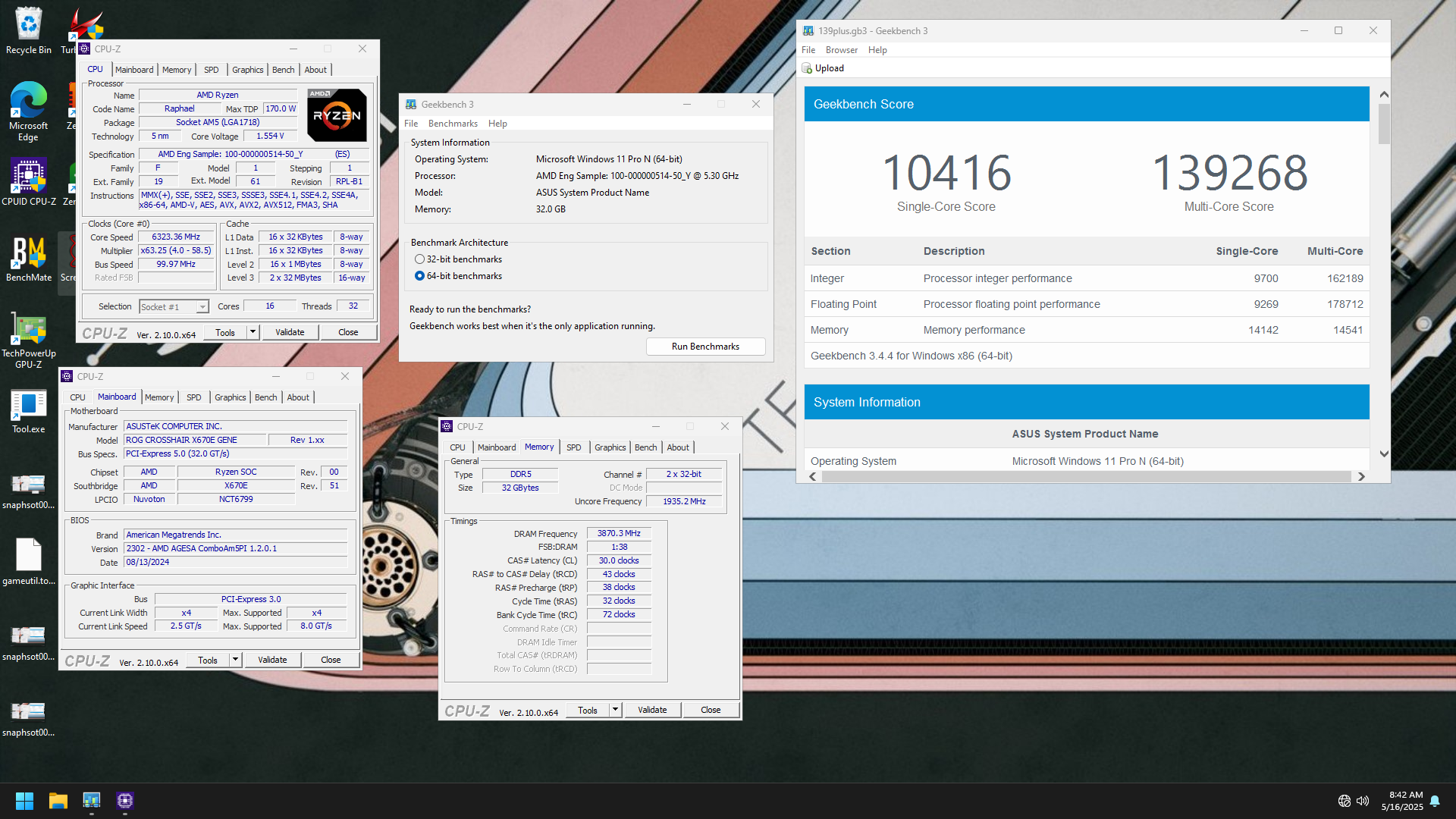This screenshot has width=1456, height=819.
Task: Click the Memory performance results row
Action: pos(1087,330)
